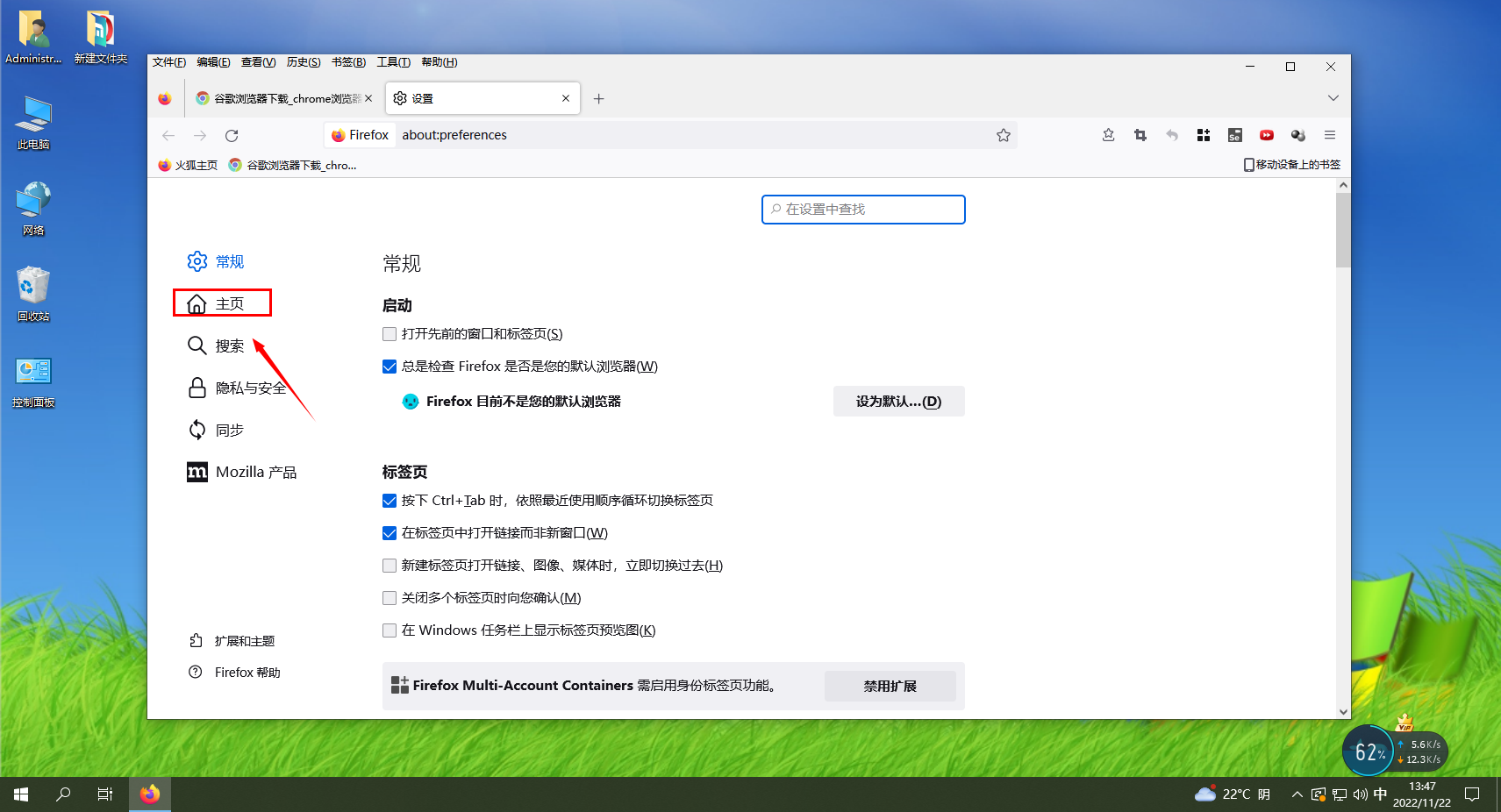Open the 同步 settings section
This screenshot has width=1501, height=812.
228,430
